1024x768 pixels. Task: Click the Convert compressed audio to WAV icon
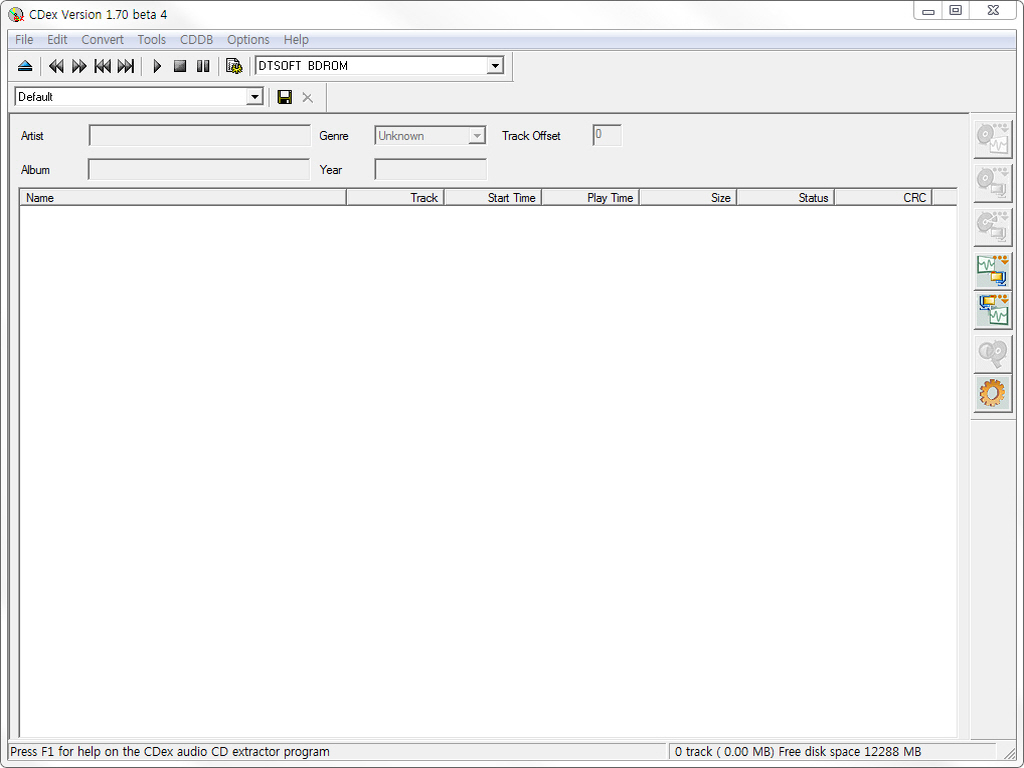[x=993, y=310]
